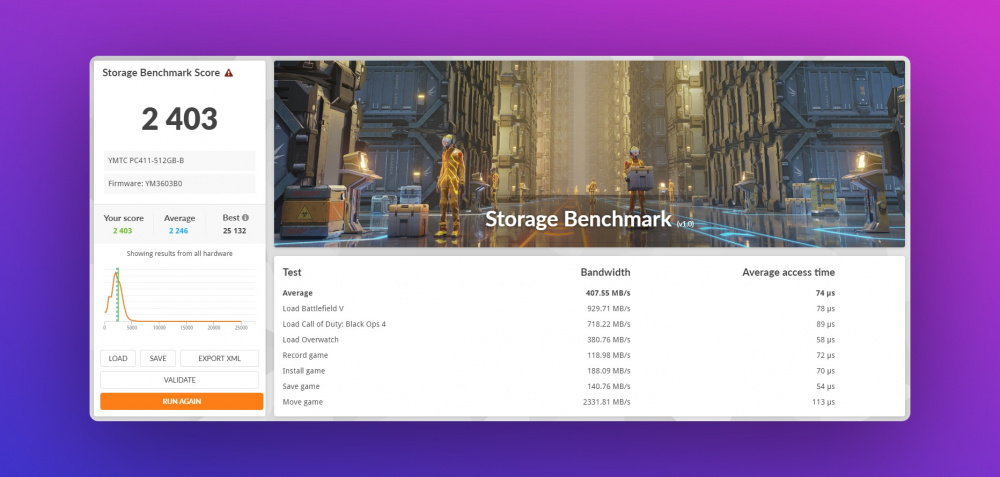Image resolution: width=1000 pixels, height=477 pixels.
Task: Click the 188.09 MB/s bandwidth value
Action: pos(608,371)
